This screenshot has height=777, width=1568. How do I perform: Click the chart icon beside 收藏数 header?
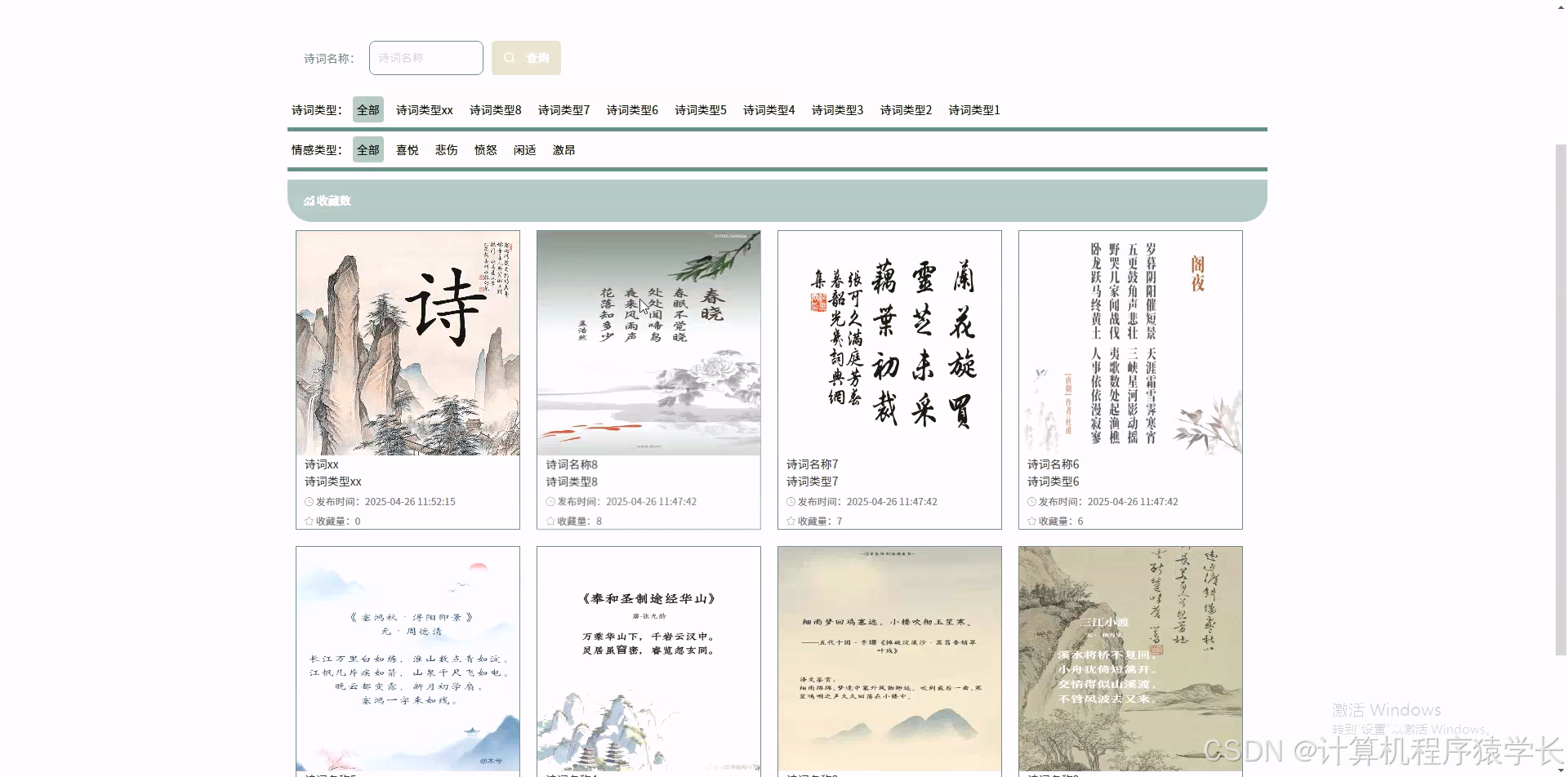(x=310, y=200)
